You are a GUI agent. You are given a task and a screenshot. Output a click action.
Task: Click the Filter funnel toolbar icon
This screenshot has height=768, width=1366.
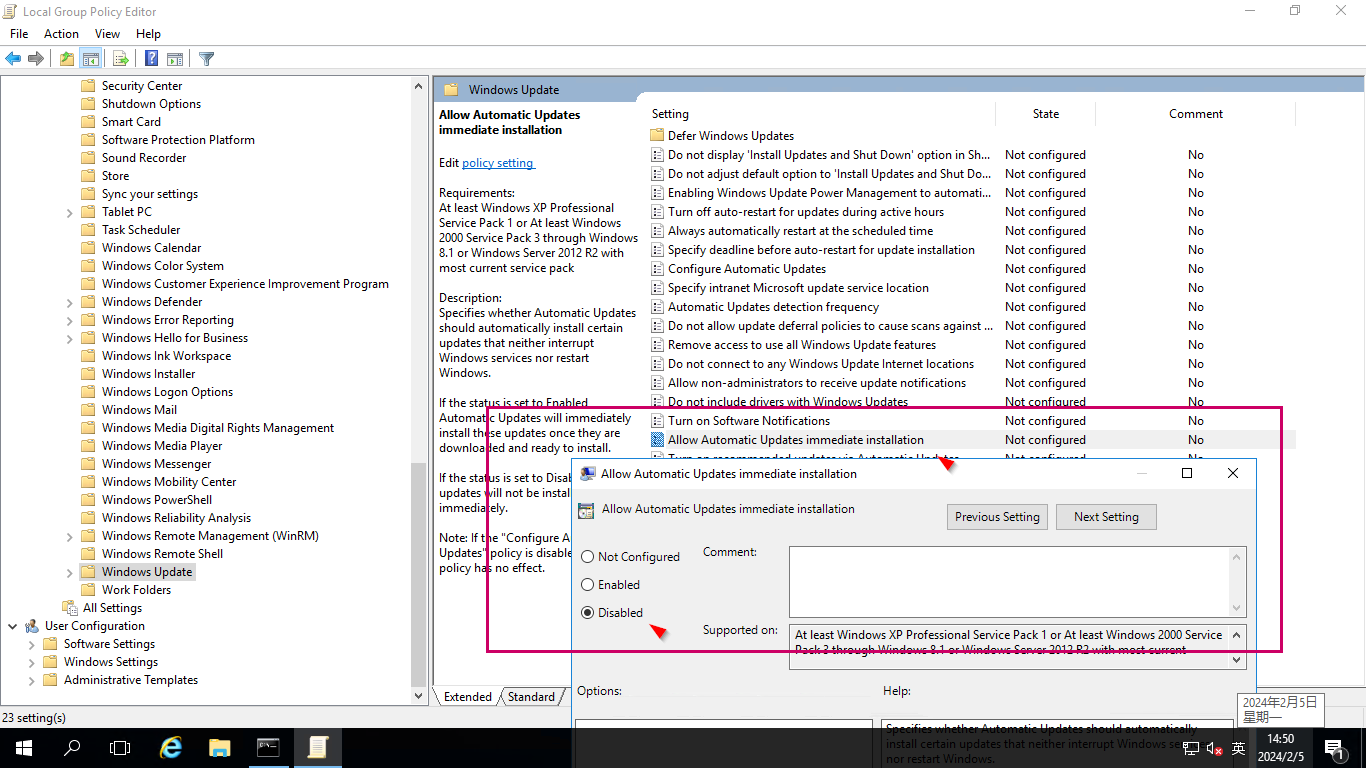pyautogui.click(x=206, y=59)
